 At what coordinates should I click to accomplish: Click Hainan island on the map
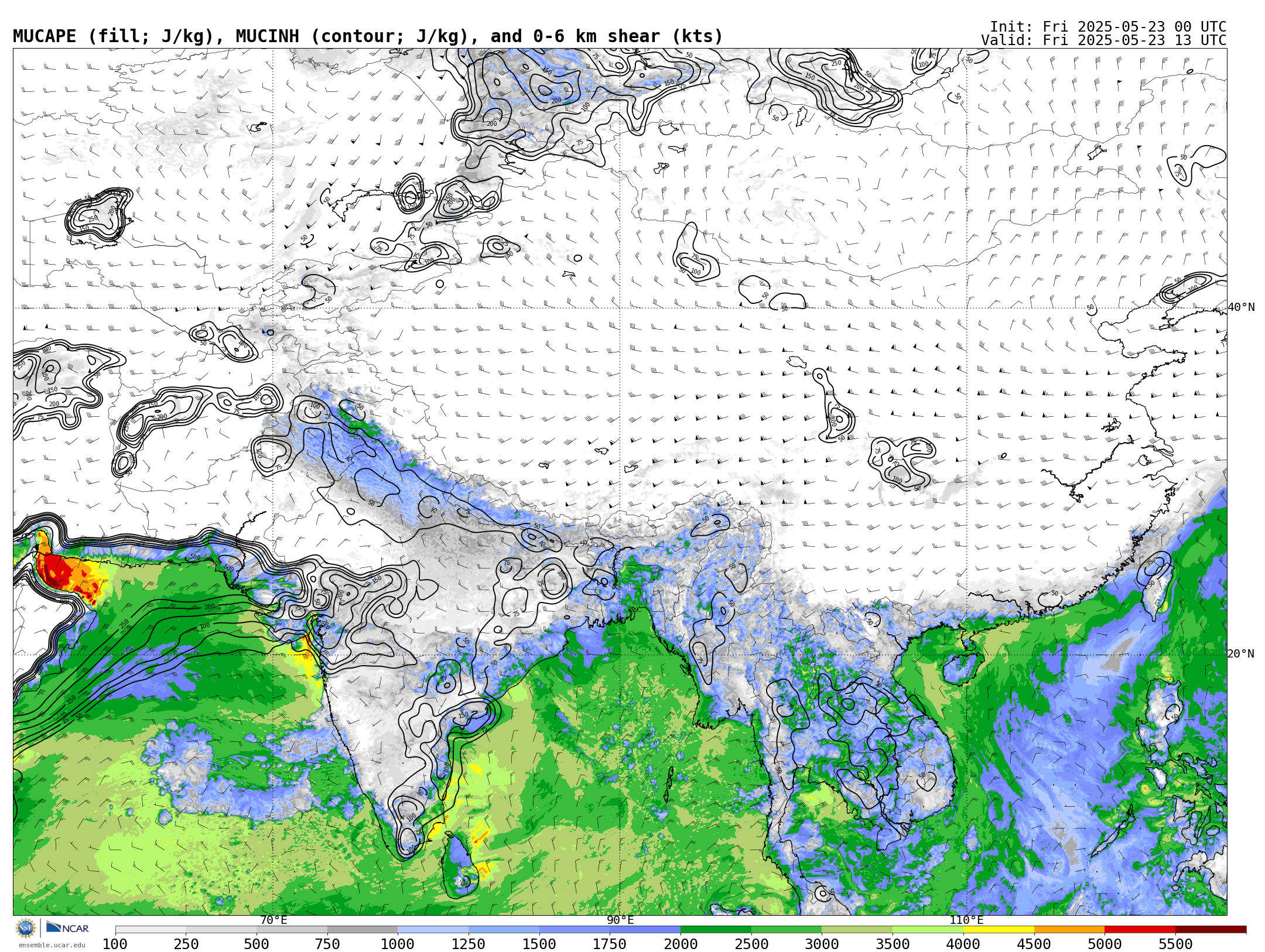coord(964,668)
